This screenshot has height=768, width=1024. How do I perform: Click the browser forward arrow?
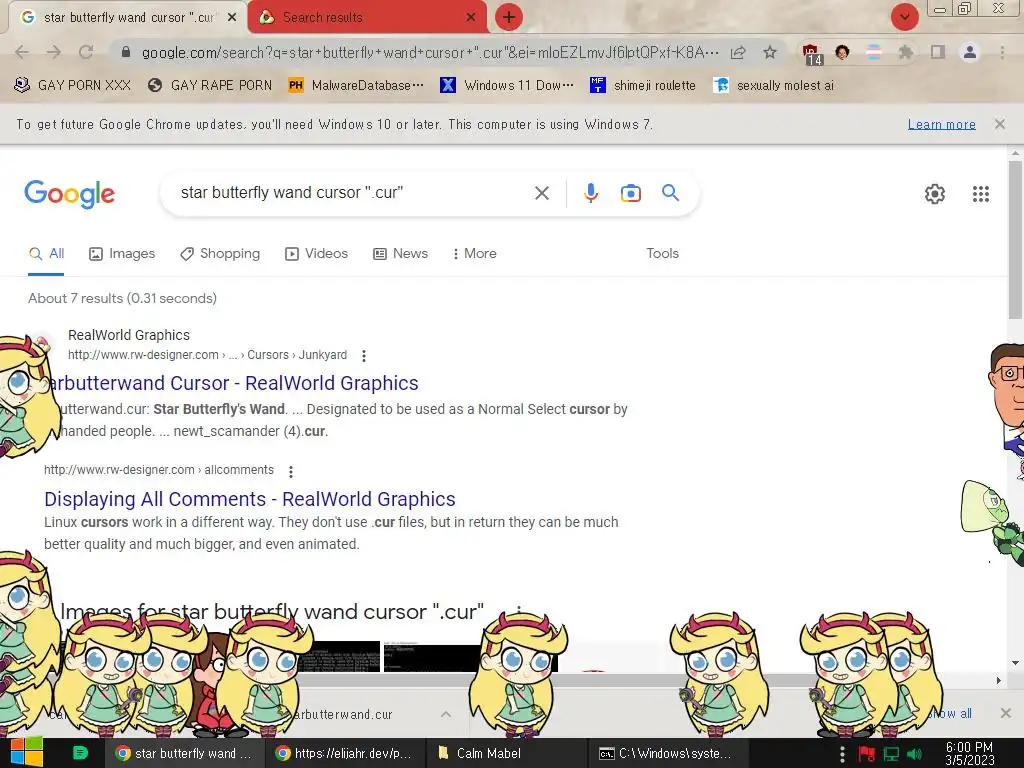coord(54,52)
